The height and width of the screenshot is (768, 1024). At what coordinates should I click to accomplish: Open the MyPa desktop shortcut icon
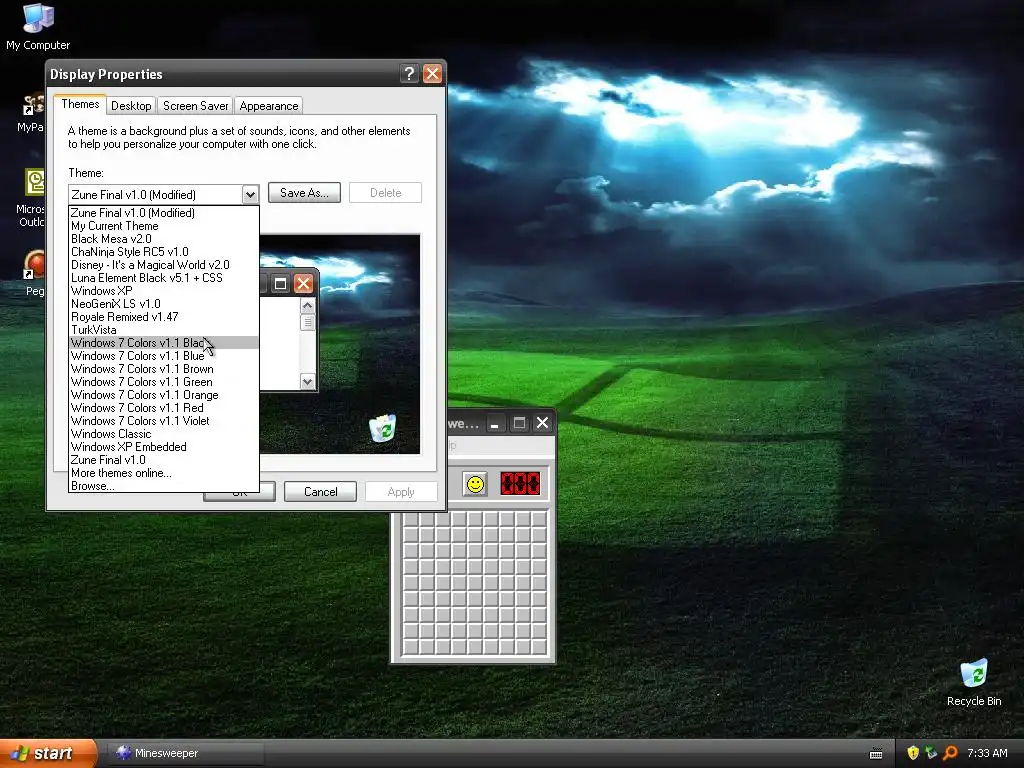33,112
